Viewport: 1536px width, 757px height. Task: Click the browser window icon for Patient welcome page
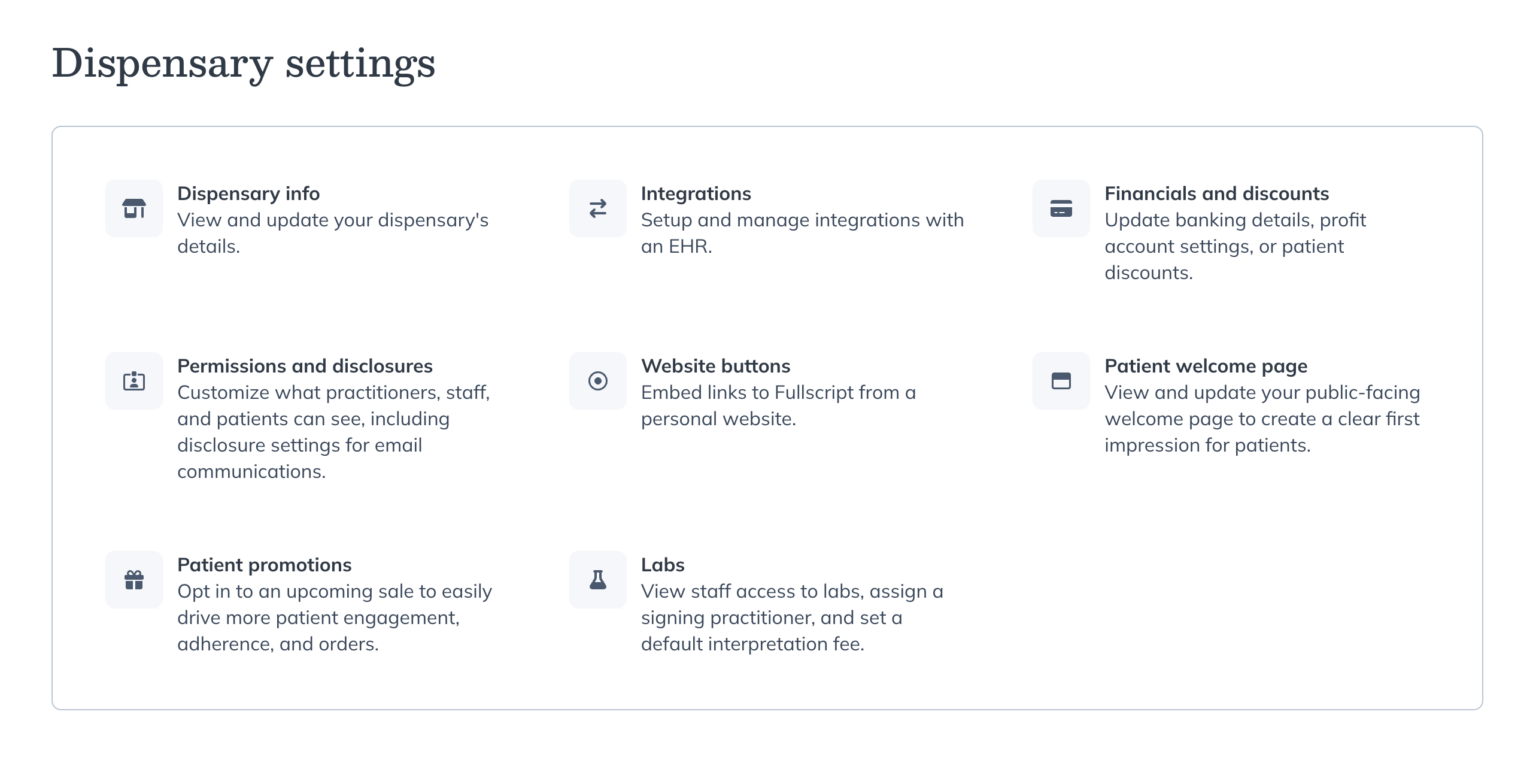click(x=1060, y=381)
